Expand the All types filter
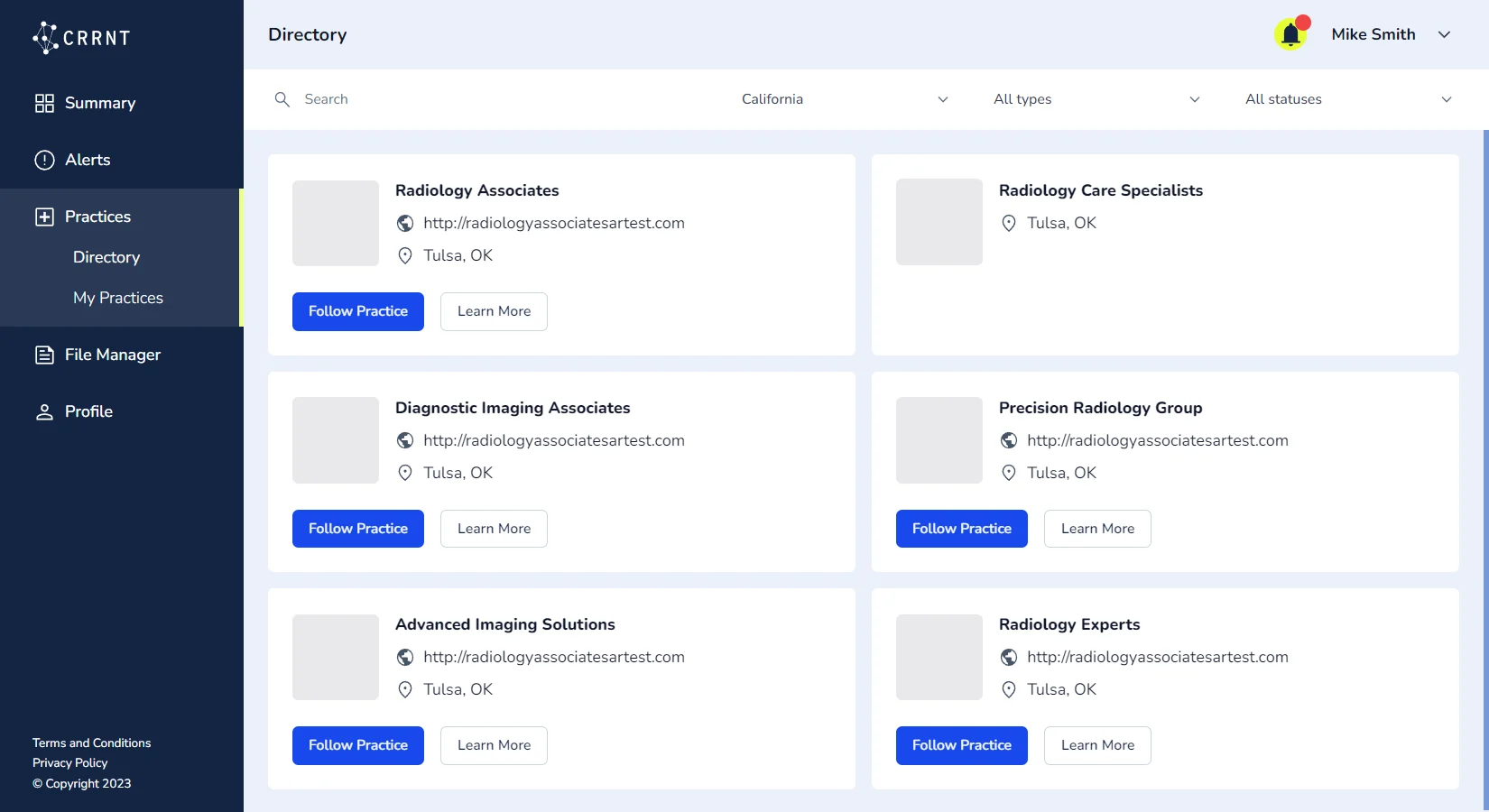 click(1096, 99)
